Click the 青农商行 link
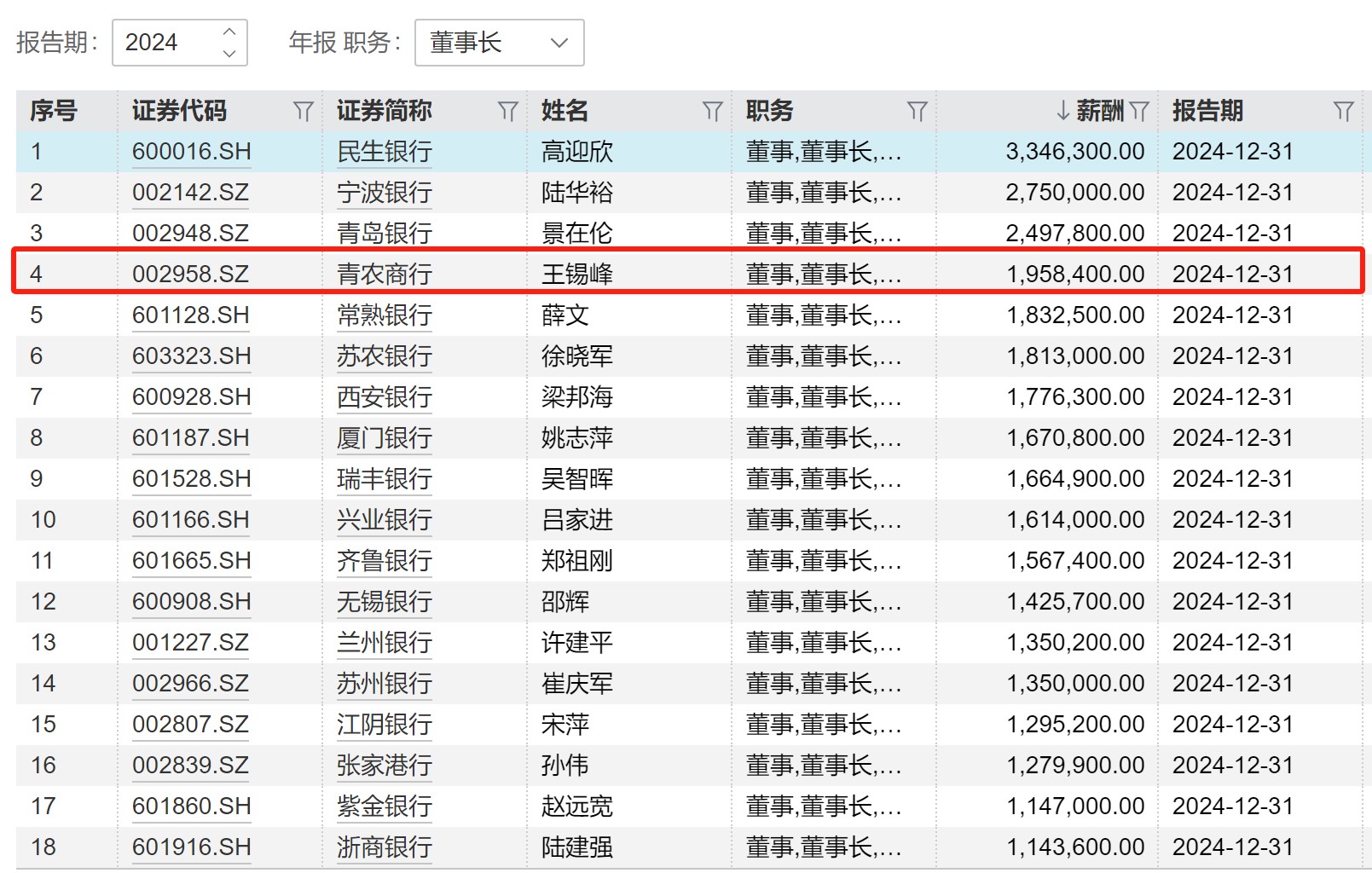Viewport: 1372px width, 873px height. click(384, 275)
